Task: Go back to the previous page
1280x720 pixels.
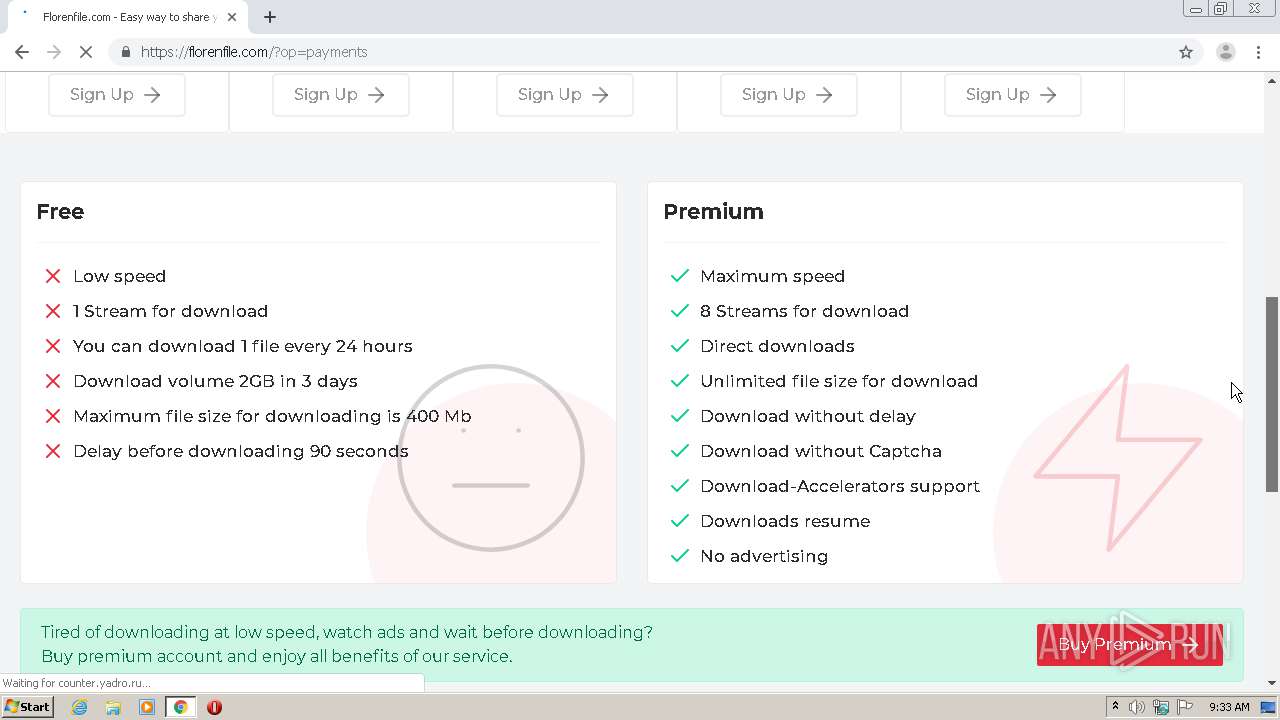Action: (22, 52)
